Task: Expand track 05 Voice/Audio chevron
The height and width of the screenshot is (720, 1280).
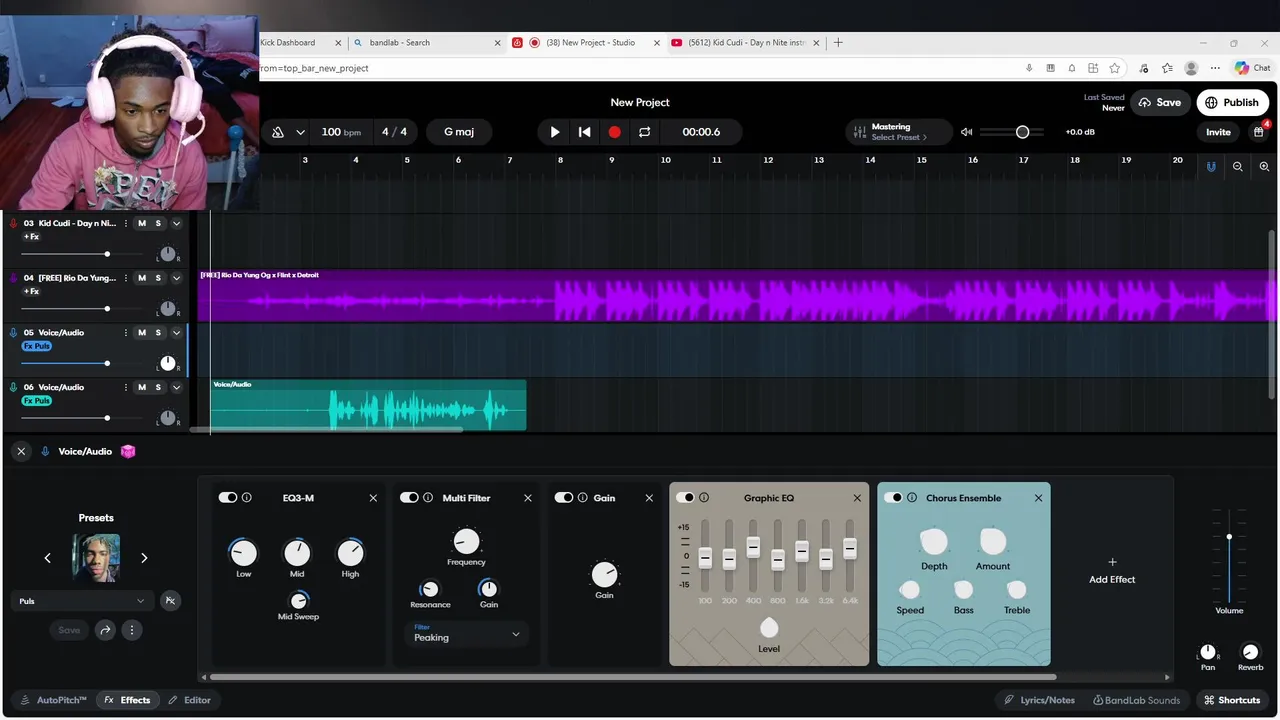Action: (x=176, y=332)
